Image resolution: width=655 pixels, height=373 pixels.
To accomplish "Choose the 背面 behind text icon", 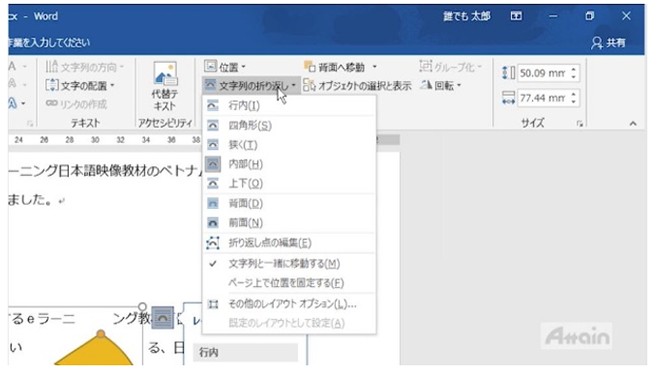I will [213, 203].
